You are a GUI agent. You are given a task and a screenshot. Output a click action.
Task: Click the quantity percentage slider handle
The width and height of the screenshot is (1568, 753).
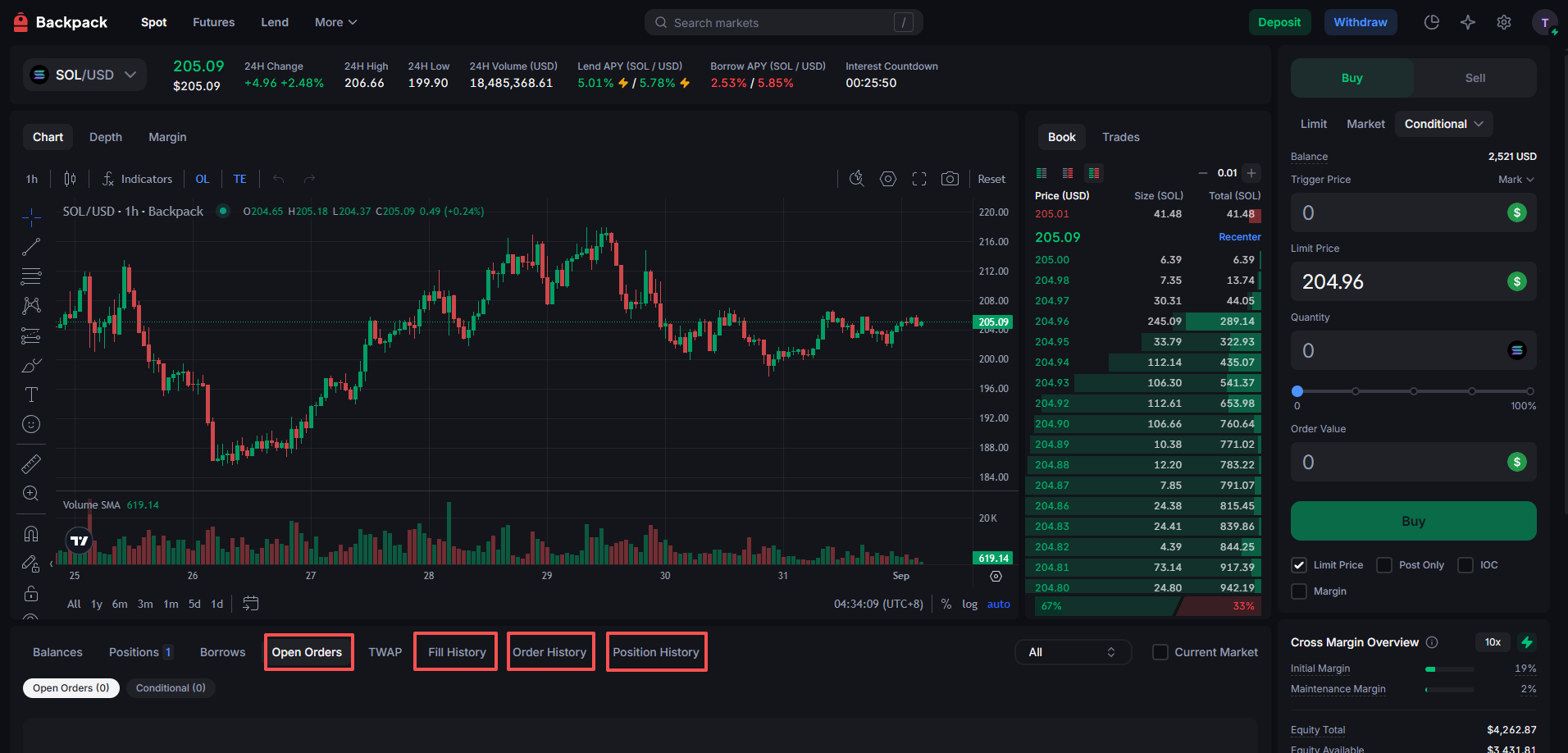[1297, 391]
